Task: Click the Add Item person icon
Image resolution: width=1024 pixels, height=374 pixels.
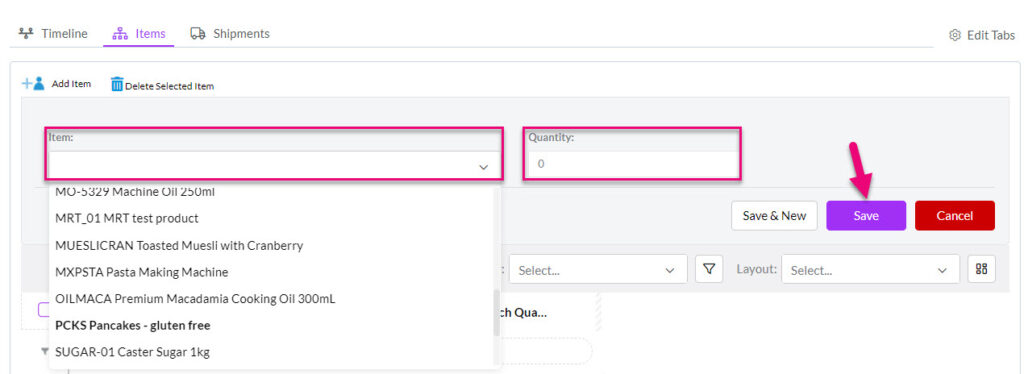Action: tap(33, 84)
